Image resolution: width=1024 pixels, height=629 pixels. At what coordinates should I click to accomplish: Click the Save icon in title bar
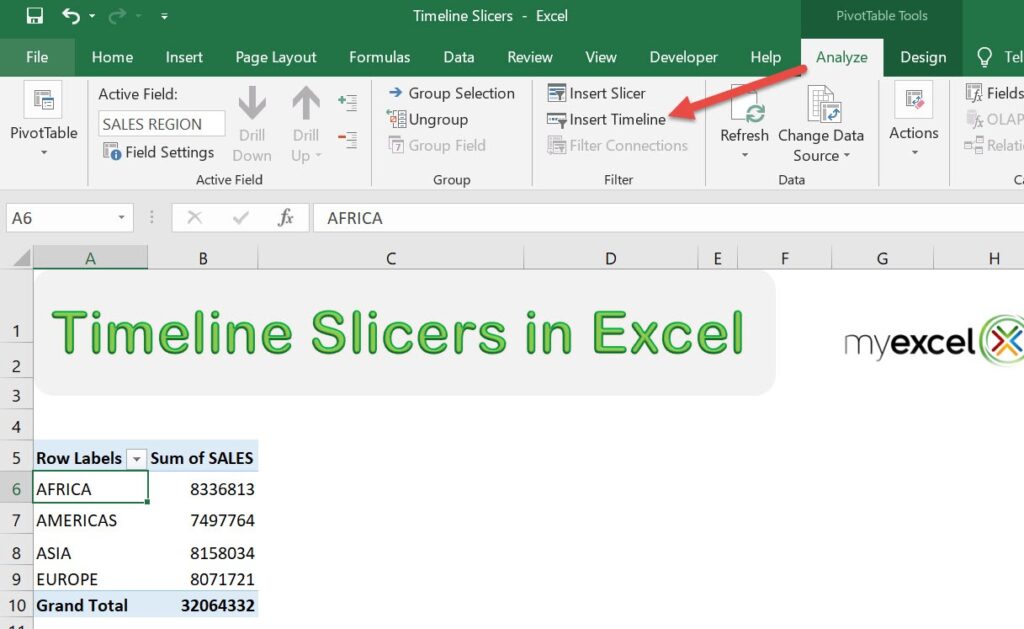click(34, 16)
